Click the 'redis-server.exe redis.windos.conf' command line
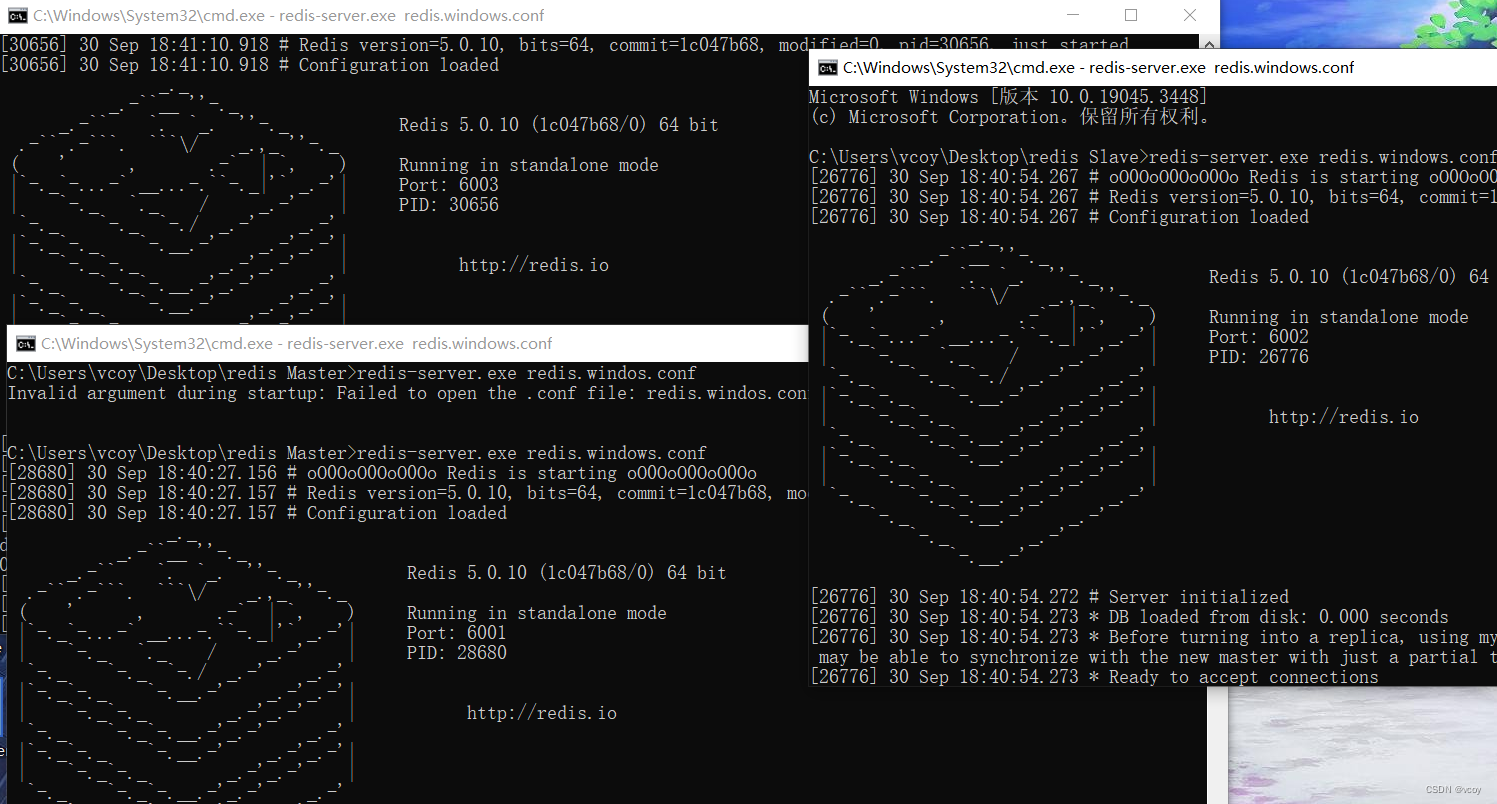This screenshot has width=1497, height=804. (x=352, y=373)
